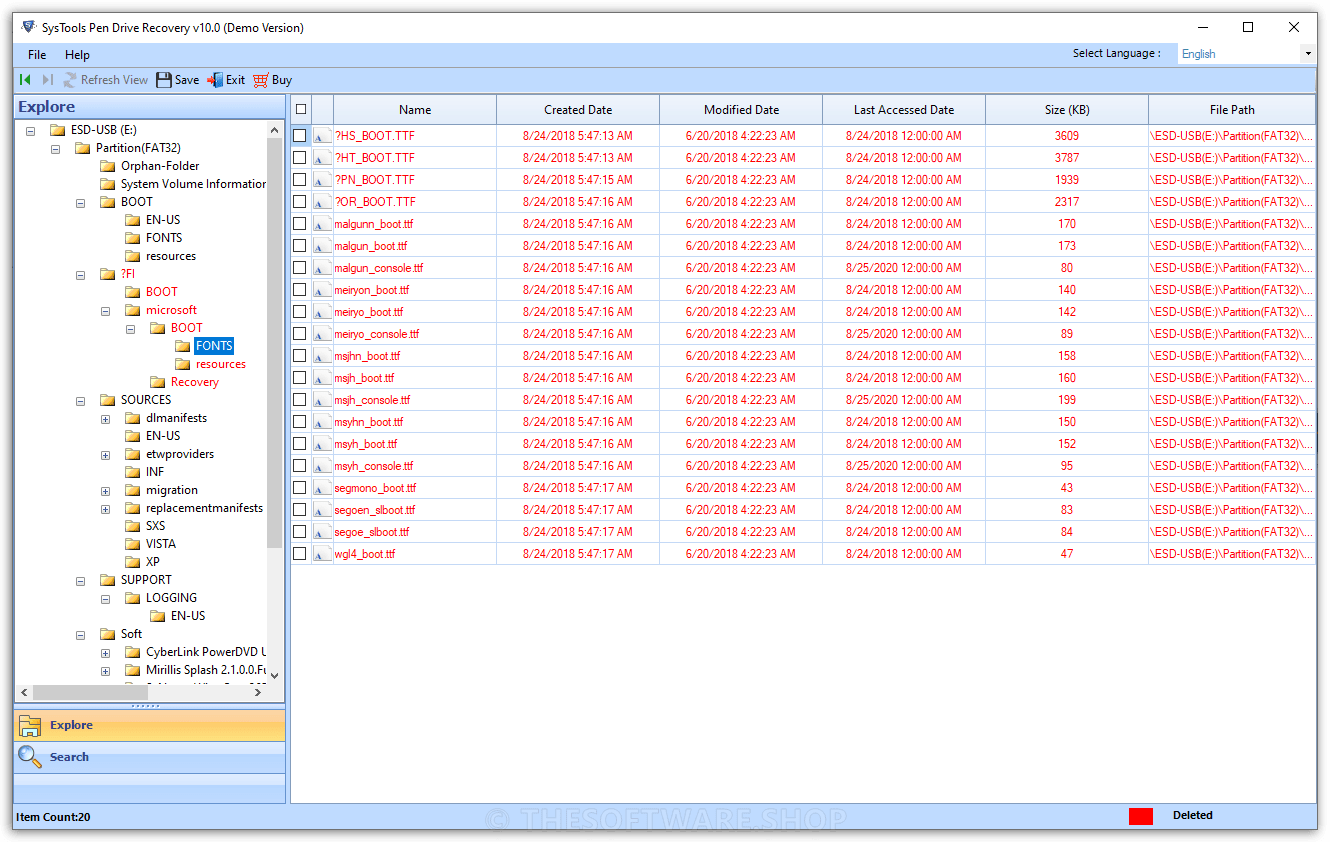Screen dimensions: 1330x842
Task: Open the Help menu
Action: (x=77, y=55)
